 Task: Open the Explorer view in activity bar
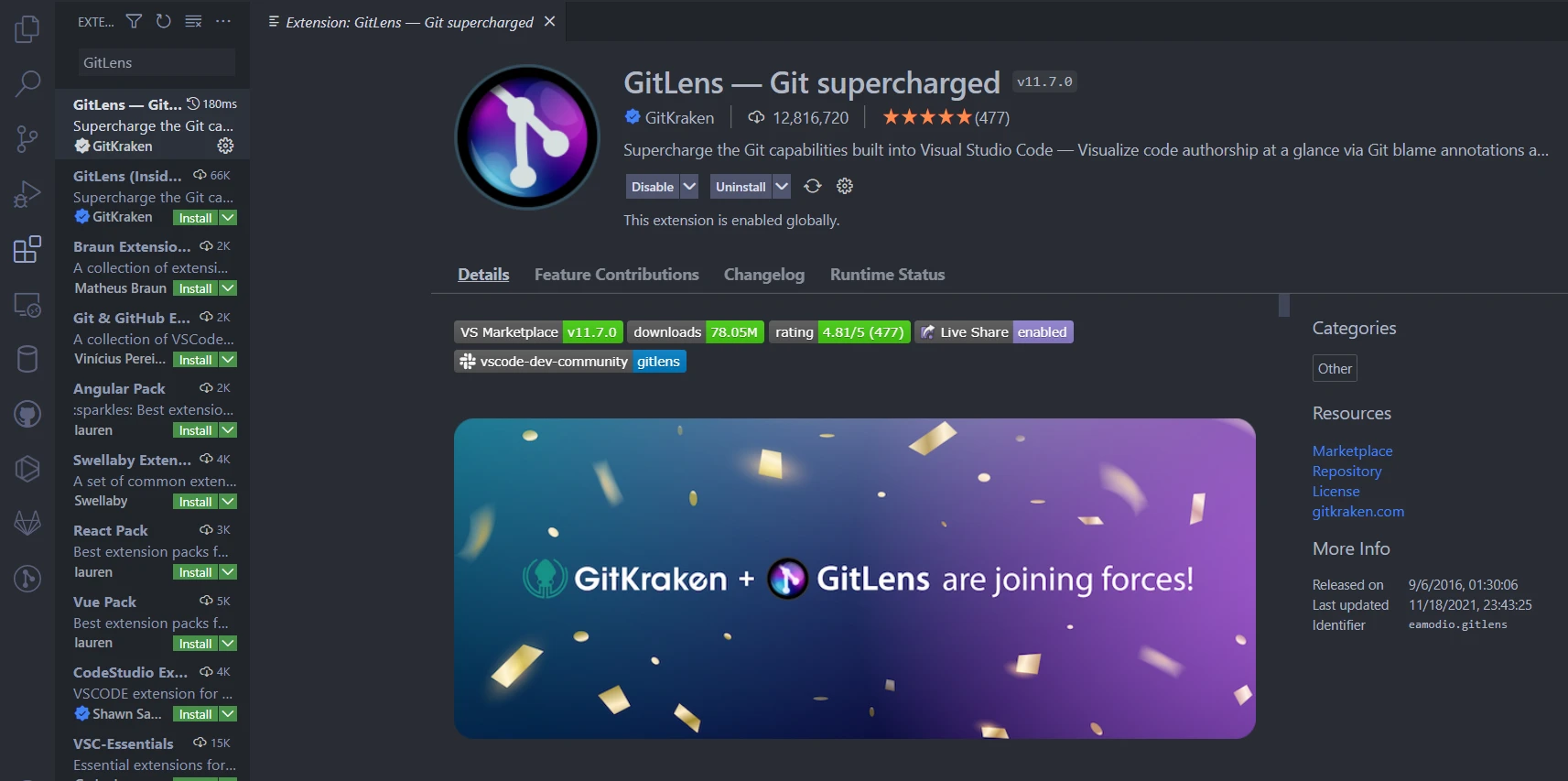27,29
